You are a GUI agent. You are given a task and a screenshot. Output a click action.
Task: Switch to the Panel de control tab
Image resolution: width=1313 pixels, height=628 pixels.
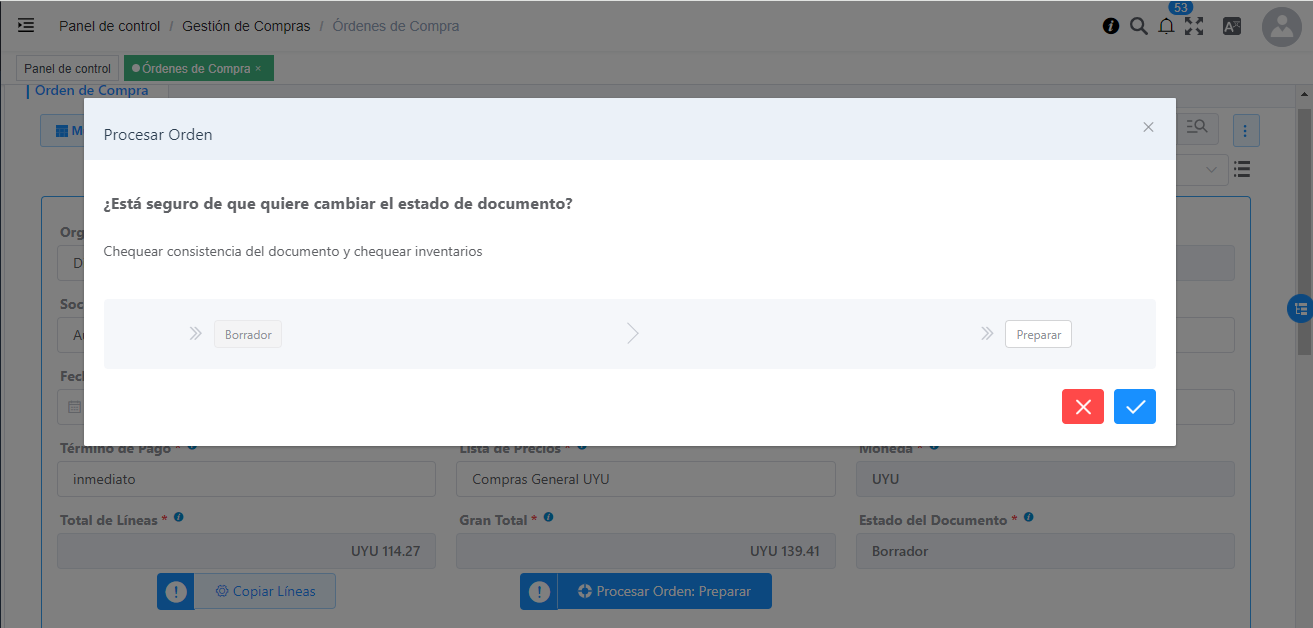point(67,69)
